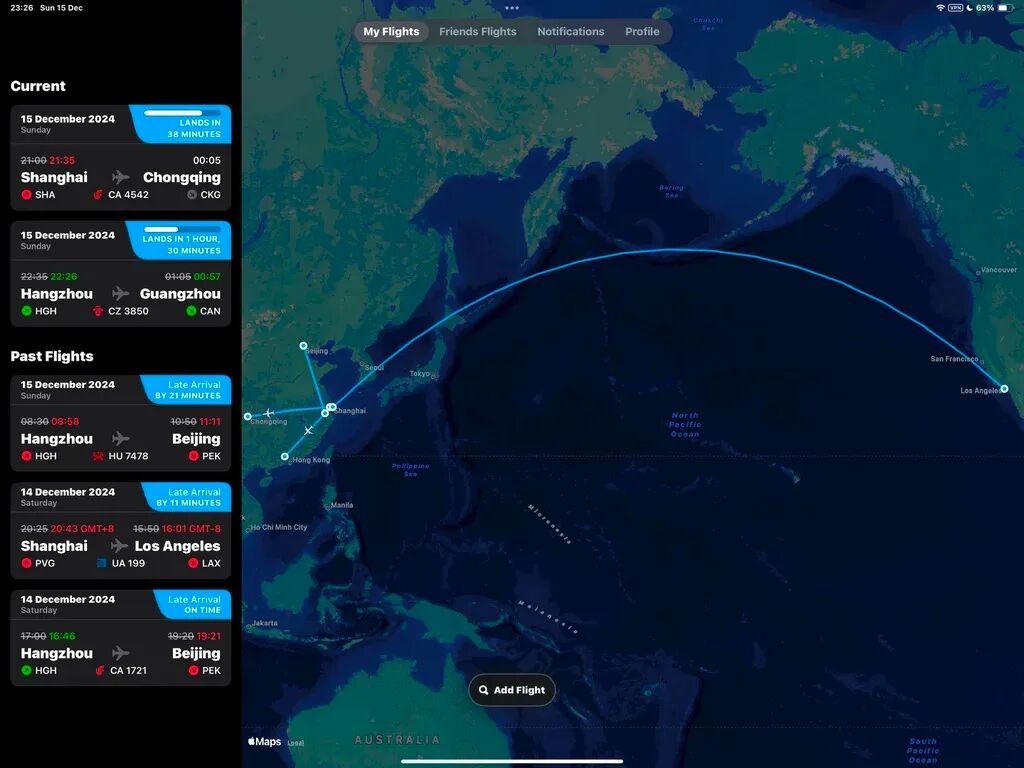Click the China Southern logo beside CZ 3850
Image resolution: width=1024 pixels, height=768 pixels.
pyautogui.click(x=98, y=311)
